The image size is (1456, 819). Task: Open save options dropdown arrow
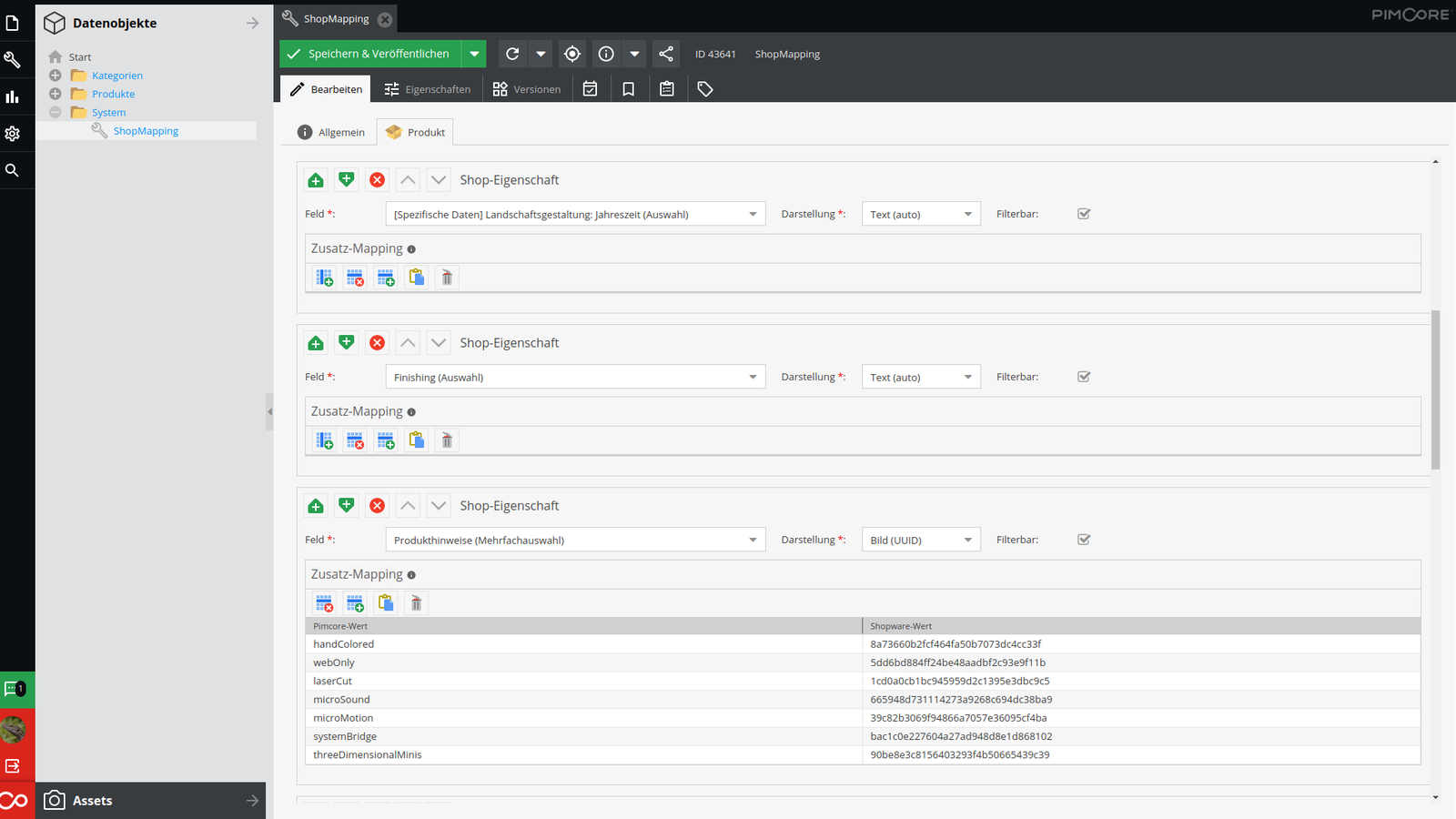(x=474, y=54)
